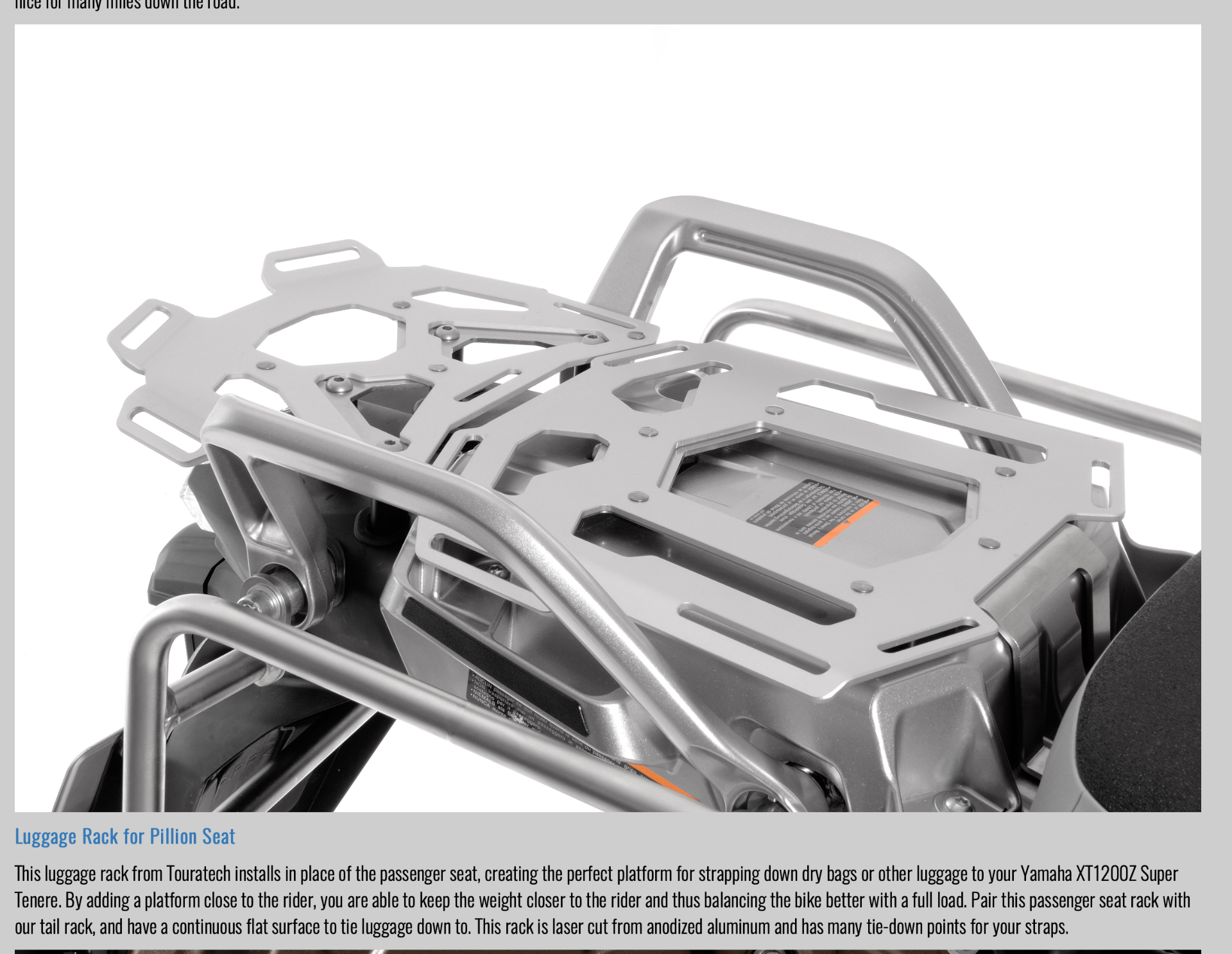Click the large round screw on the tail rack
This screenshot has height=954, width=1232.
point(339,385)
